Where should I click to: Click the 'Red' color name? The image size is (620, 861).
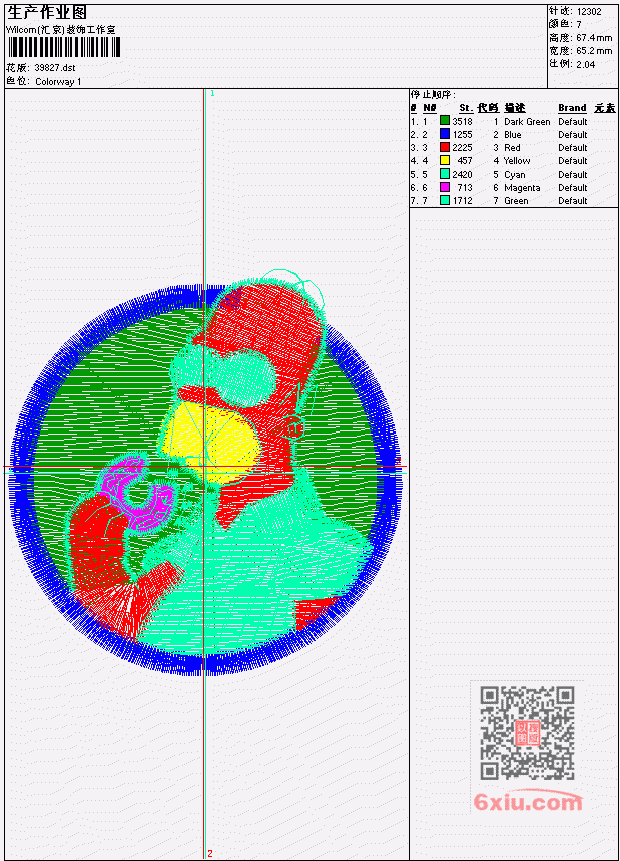(x=512, y=148)
